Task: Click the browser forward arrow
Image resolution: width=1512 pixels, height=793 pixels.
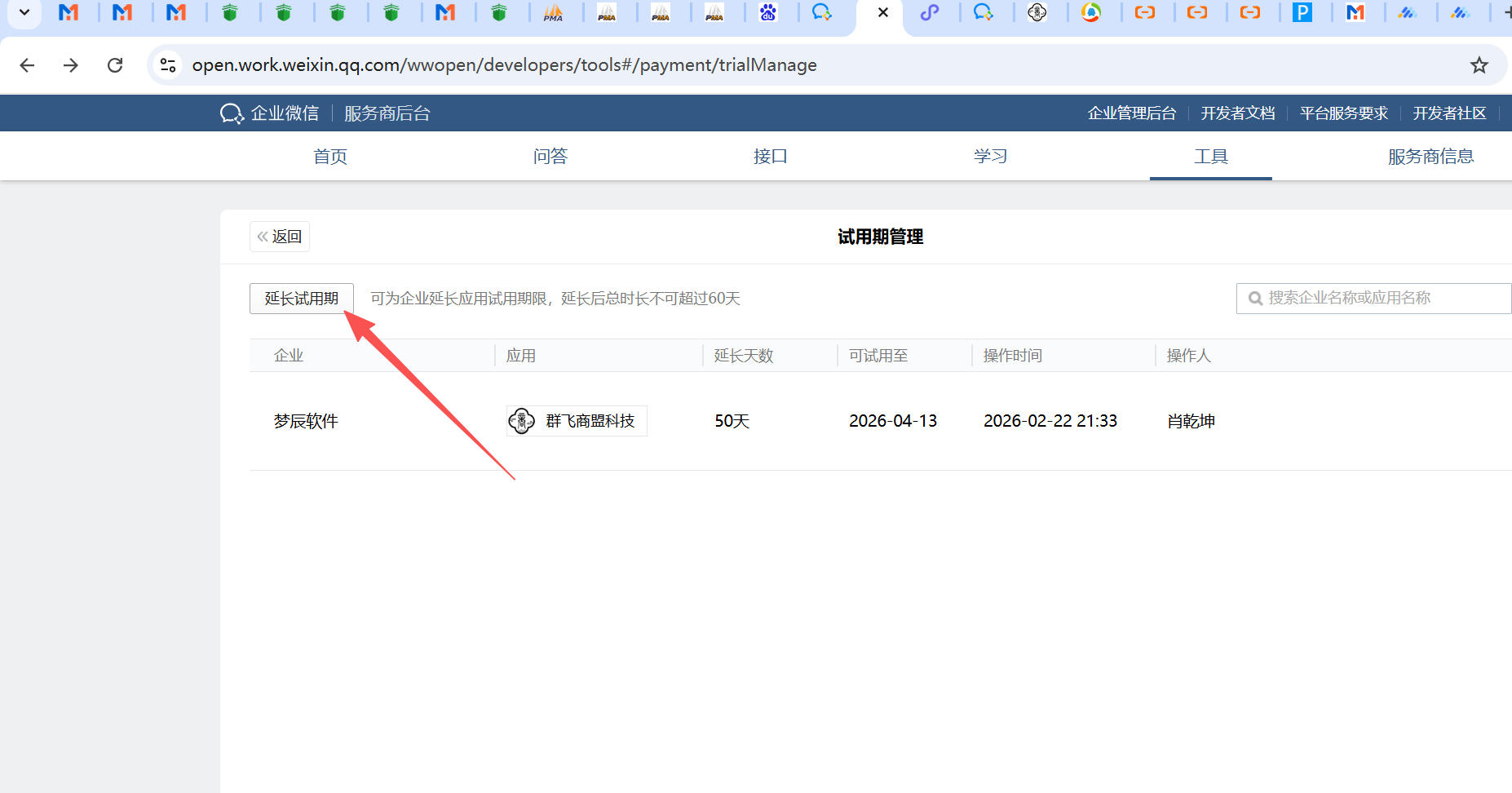Action: point(71,65)
